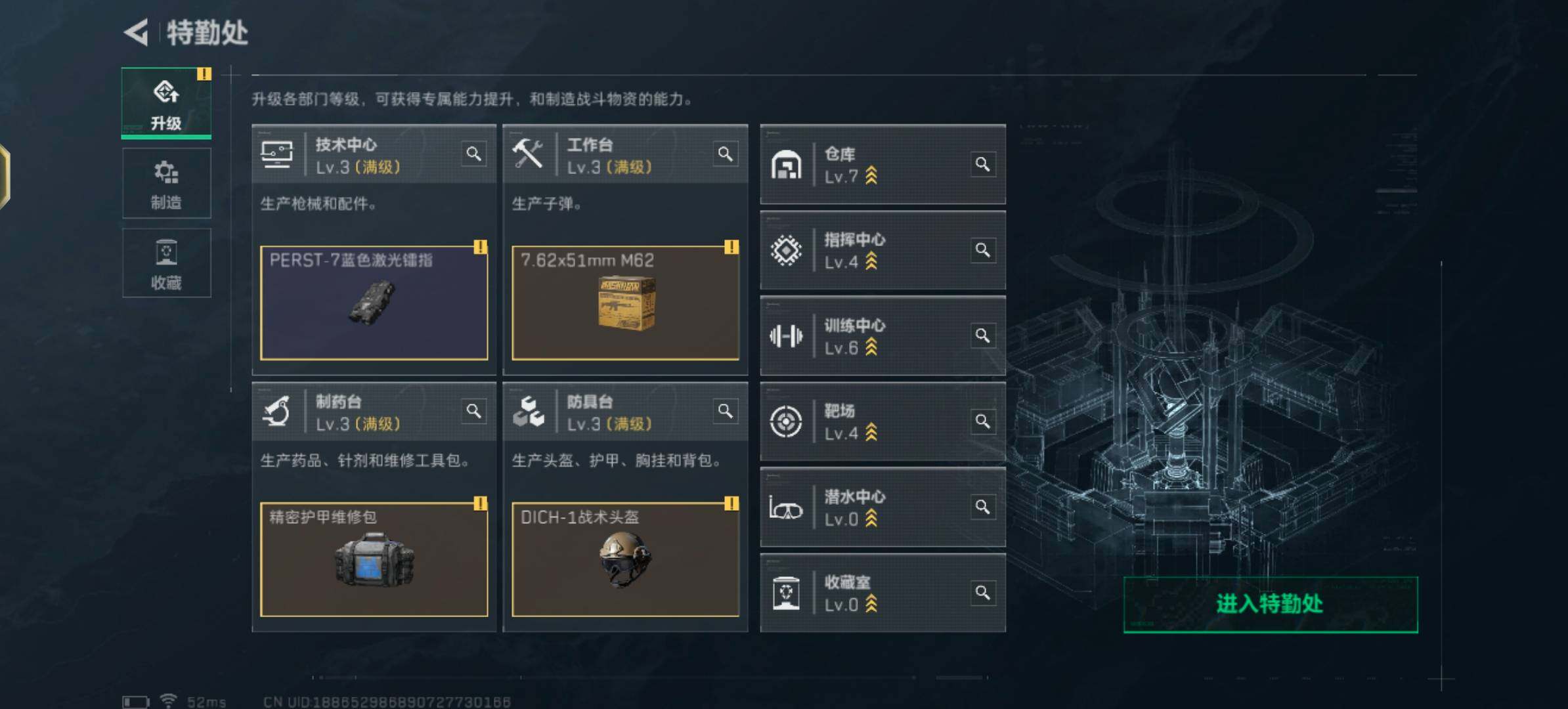Click the back arrow beside 特勤处
The image size is (1568, 709).
pos(137,33)
